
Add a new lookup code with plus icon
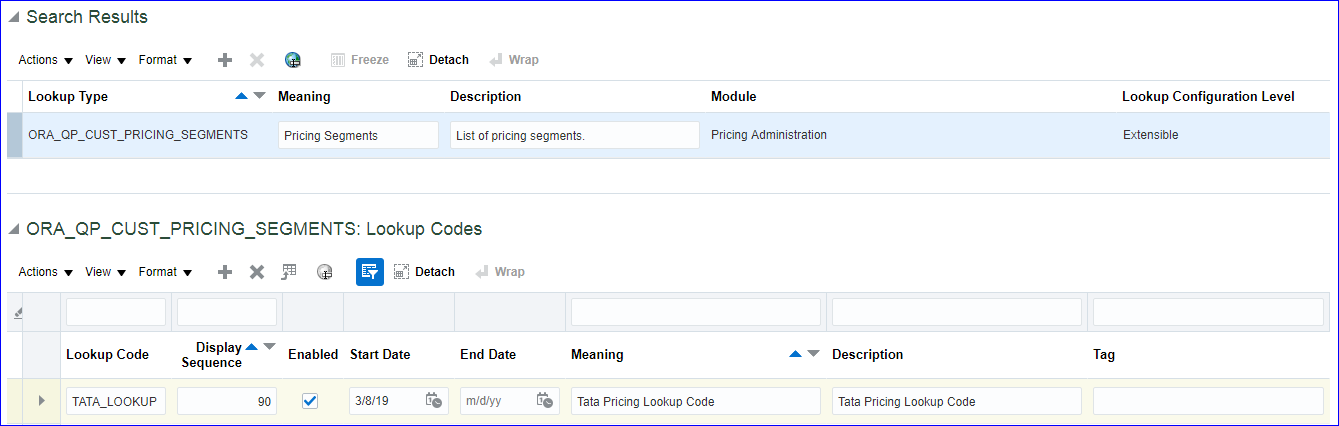225,272
